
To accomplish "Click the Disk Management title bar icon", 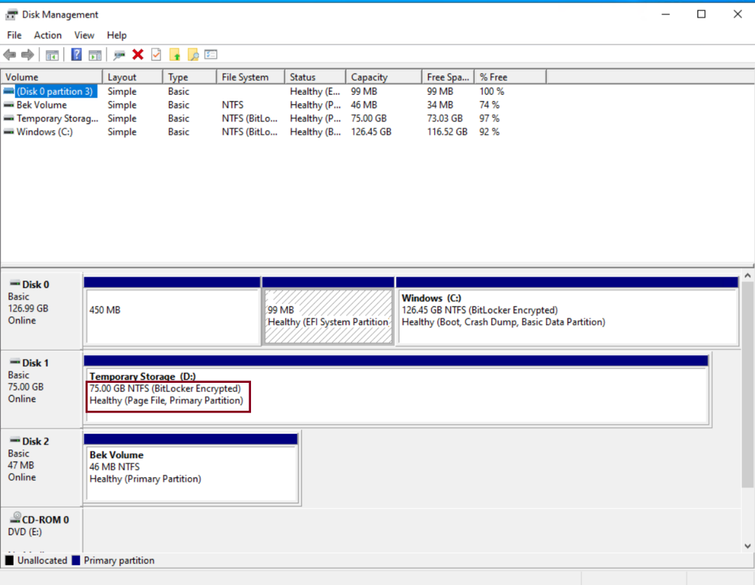I will (x=12, y=15).
